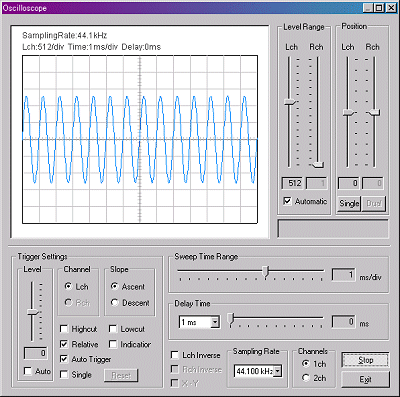Select the Lch trigger channel radio
Image resolution: width=400 pixels, height=397 pixels.
[x=68, y=286]
